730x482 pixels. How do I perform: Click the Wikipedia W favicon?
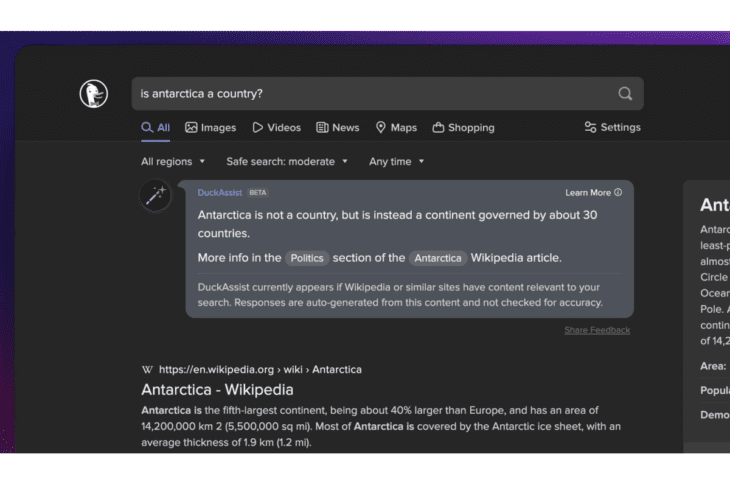click(147, 370)
